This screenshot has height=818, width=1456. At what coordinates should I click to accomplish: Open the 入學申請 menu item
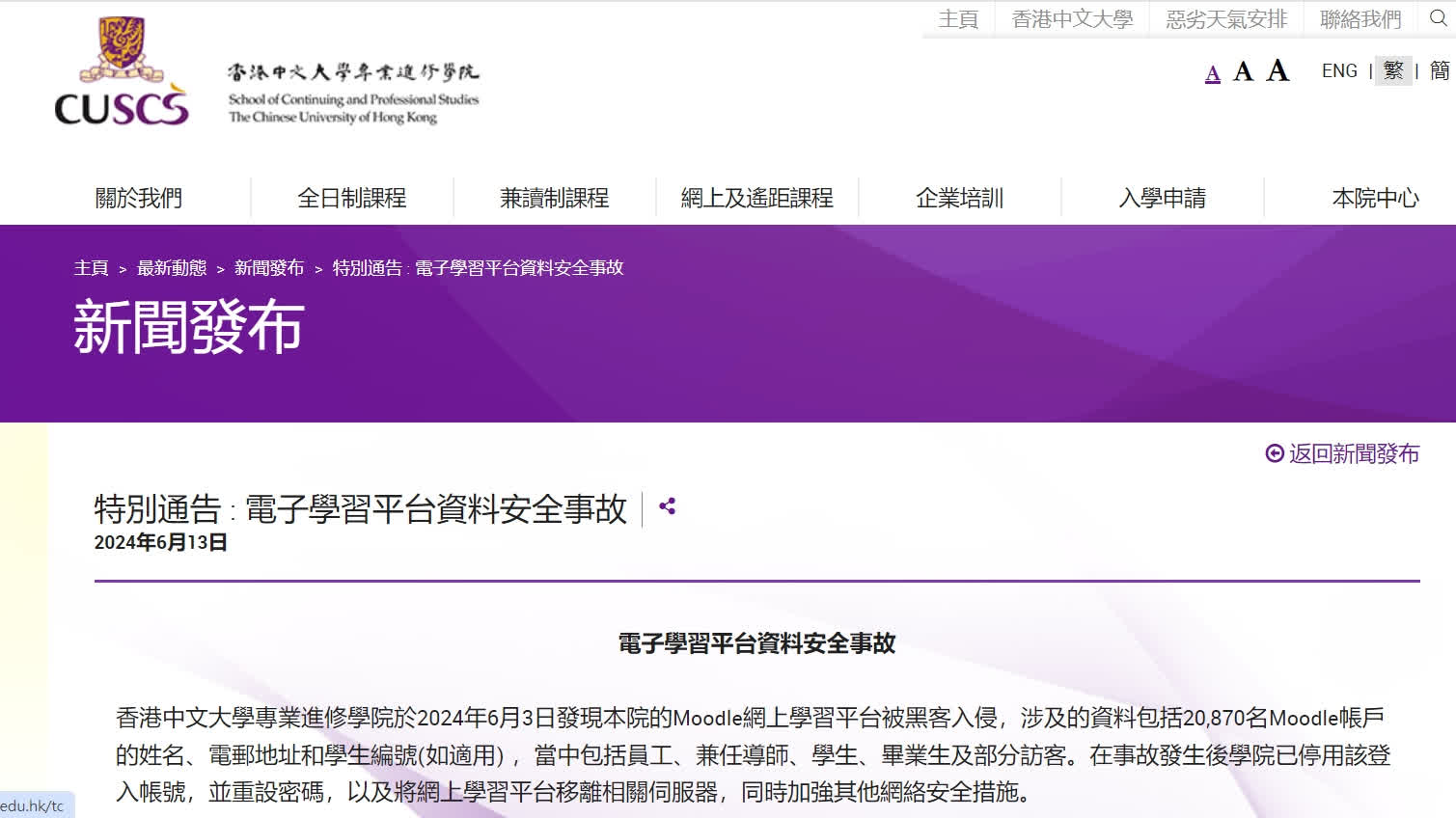[x=1163, y=198]
